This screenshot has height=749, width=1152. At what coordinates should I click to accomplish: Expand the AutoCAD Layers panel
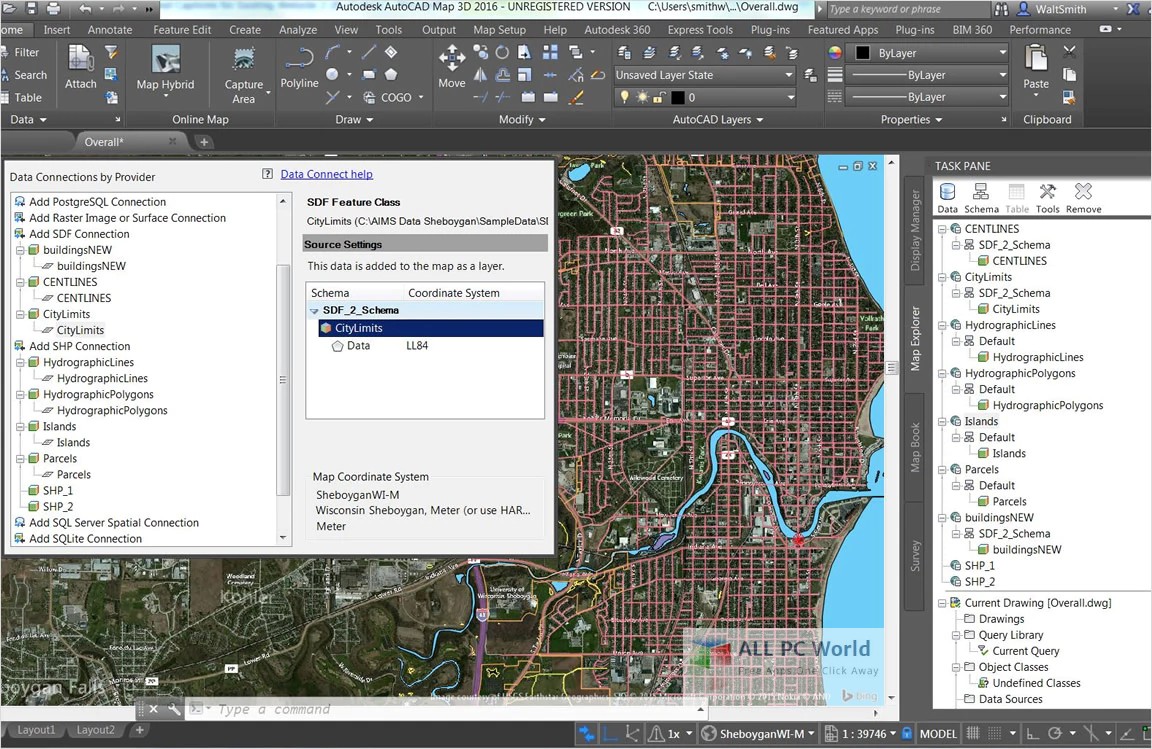(717, 120)
